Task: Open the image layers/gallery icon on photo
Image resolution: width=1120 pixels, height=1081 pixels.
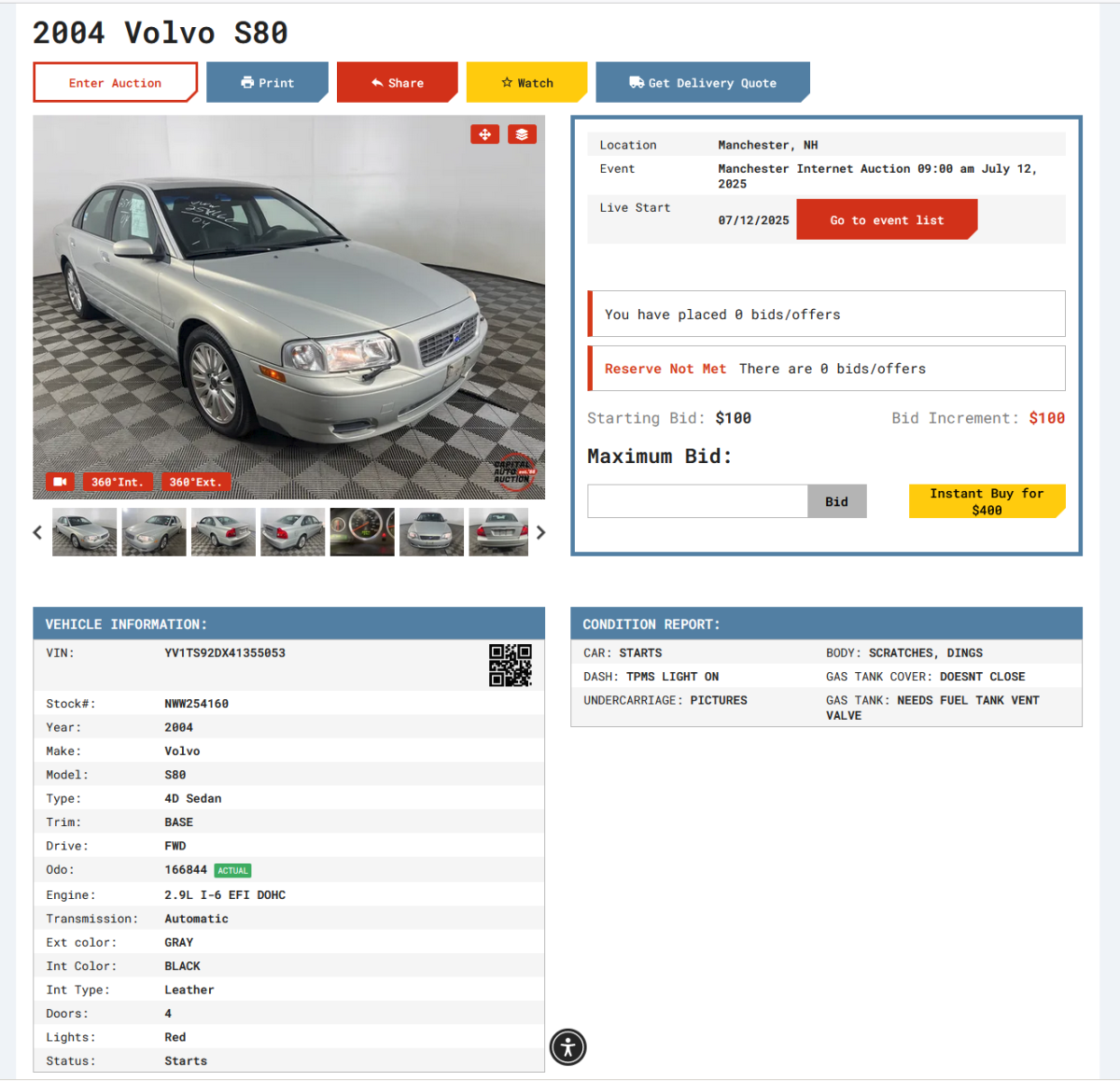Action: [x=522, y=134]
